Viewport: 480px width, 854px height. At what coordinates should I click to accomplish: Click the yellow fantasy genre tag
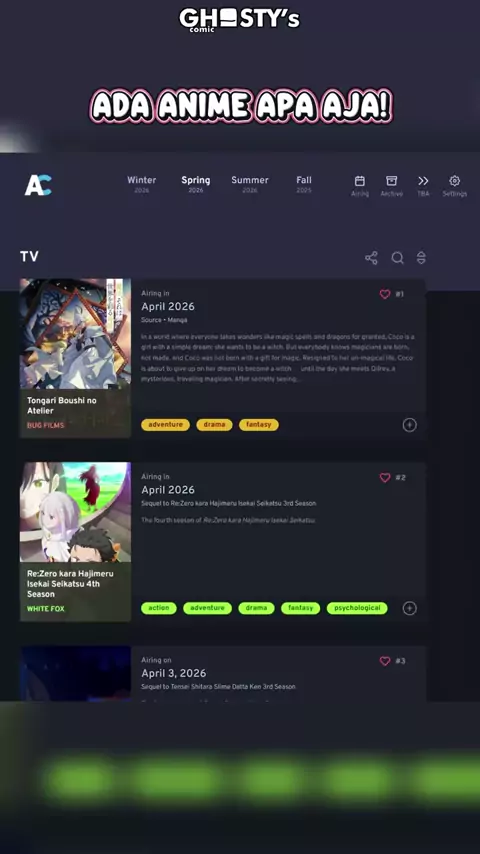(x=259, y=425)
